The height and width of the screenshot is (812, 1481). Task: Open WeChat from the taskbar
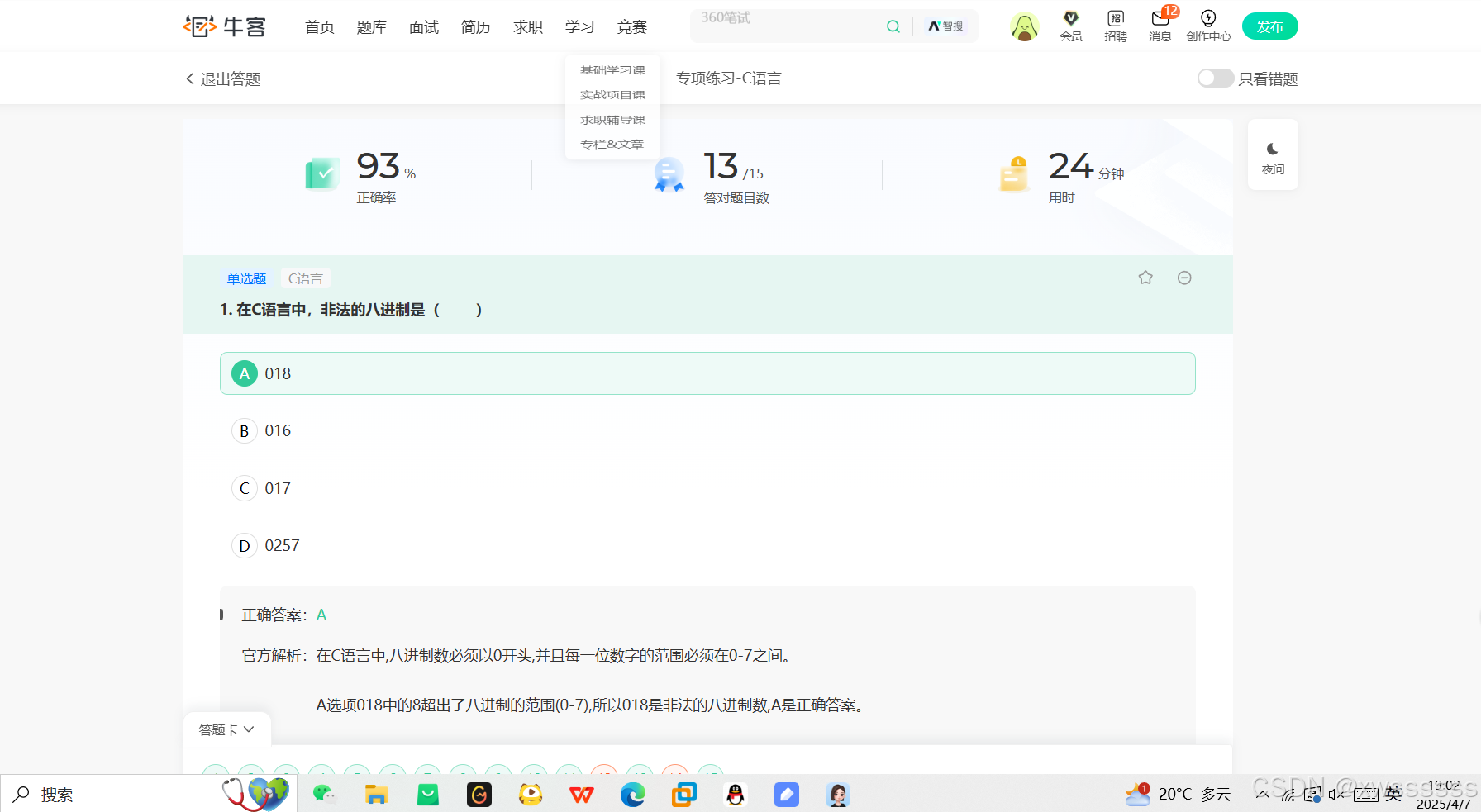pyautogui.click(x=324, y=795)
